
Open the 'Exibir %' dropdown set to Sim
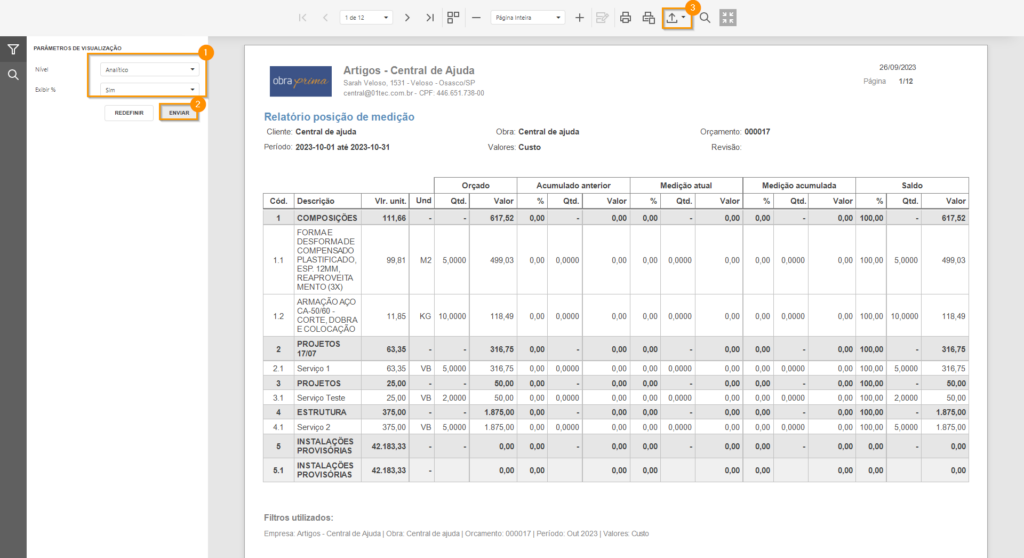click(149, 90)
